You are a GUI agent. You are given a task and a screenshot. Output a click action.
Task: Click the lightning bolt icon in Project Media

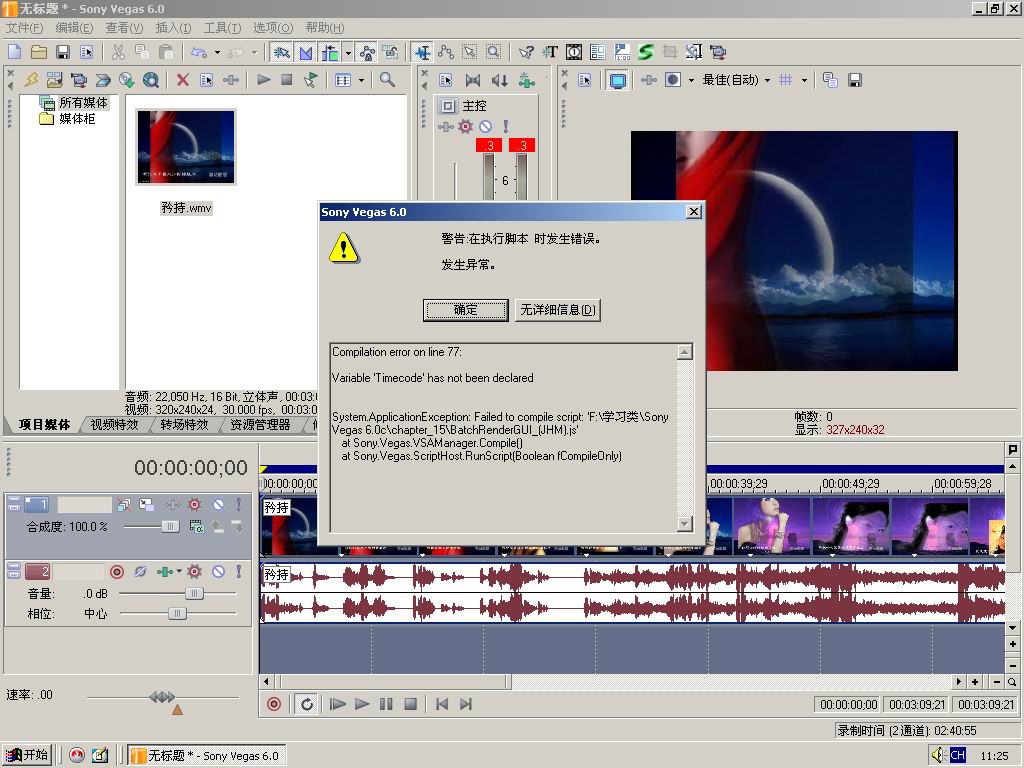(31, 80)
